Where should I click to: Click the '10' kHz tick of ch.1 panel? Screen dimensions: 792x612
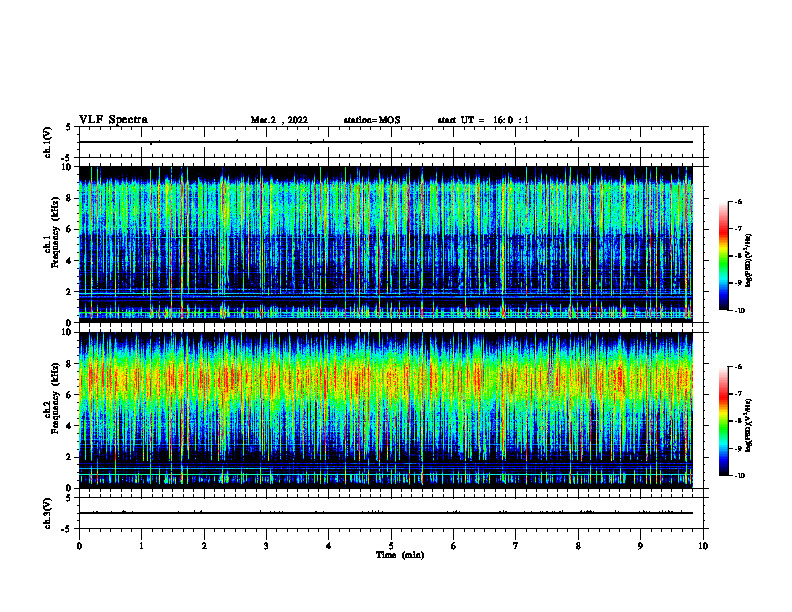pyautogui.click(x=68, y=167)
